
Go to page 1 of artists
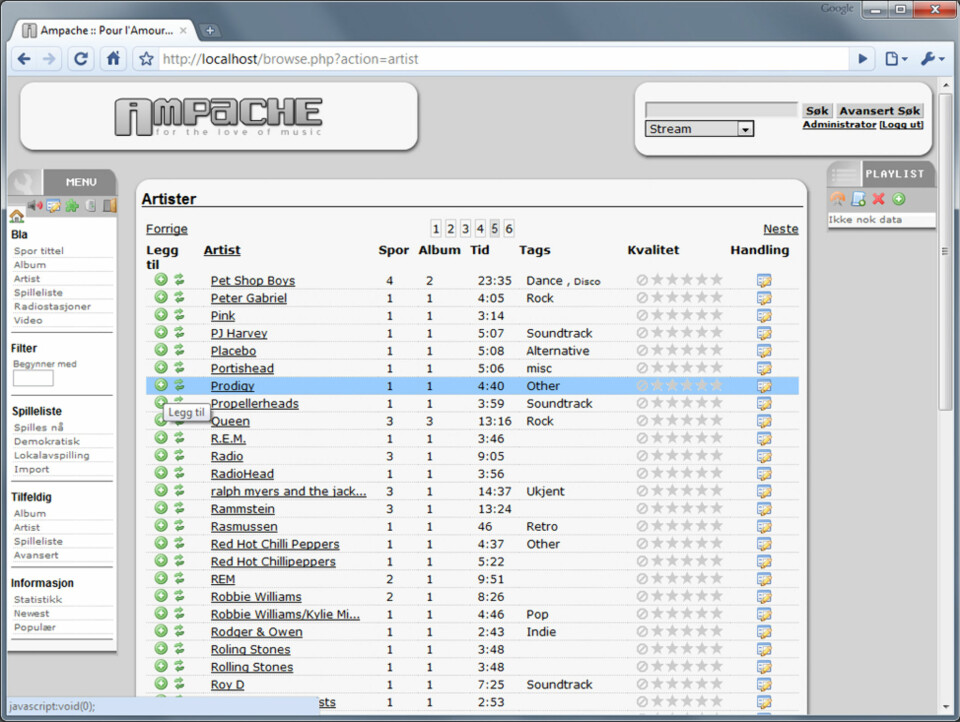(x=436, y=228)
